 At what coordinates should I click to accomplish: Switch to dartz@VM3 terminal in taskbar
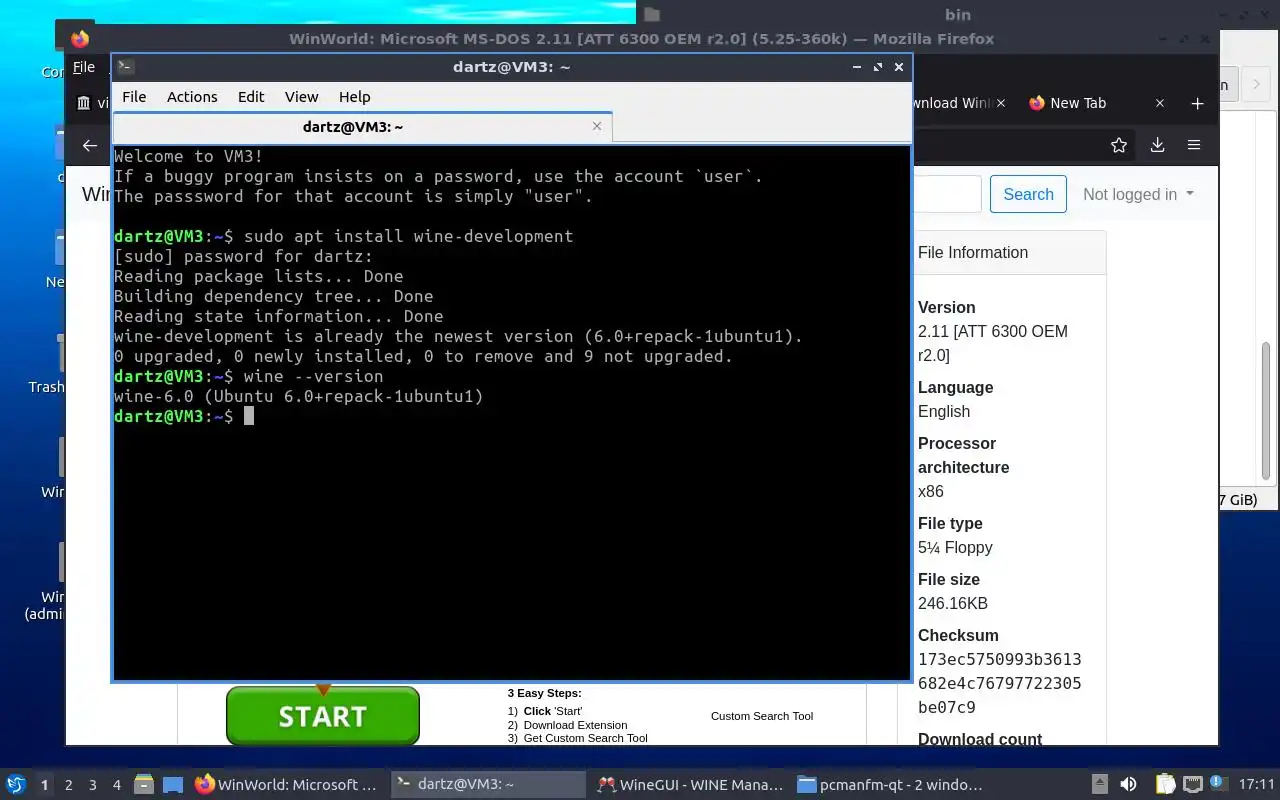pyautogui.click(x=488, y=785)
